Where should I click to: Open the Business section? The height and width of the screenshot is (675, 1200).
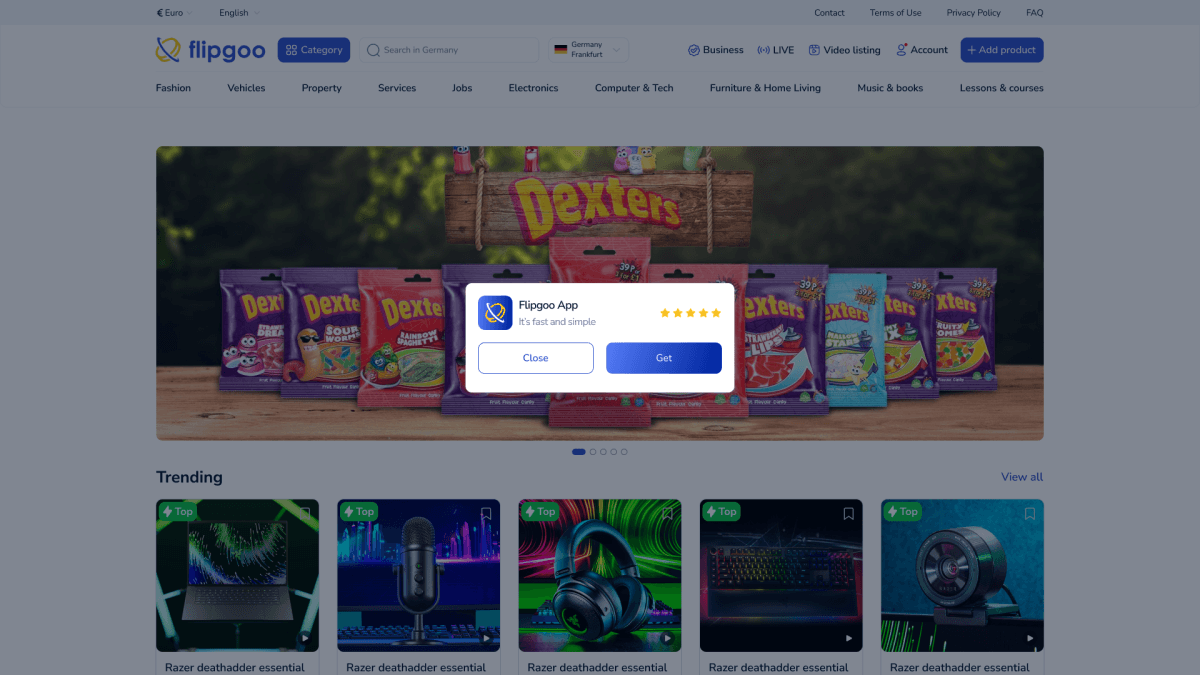tap(715, 50)
